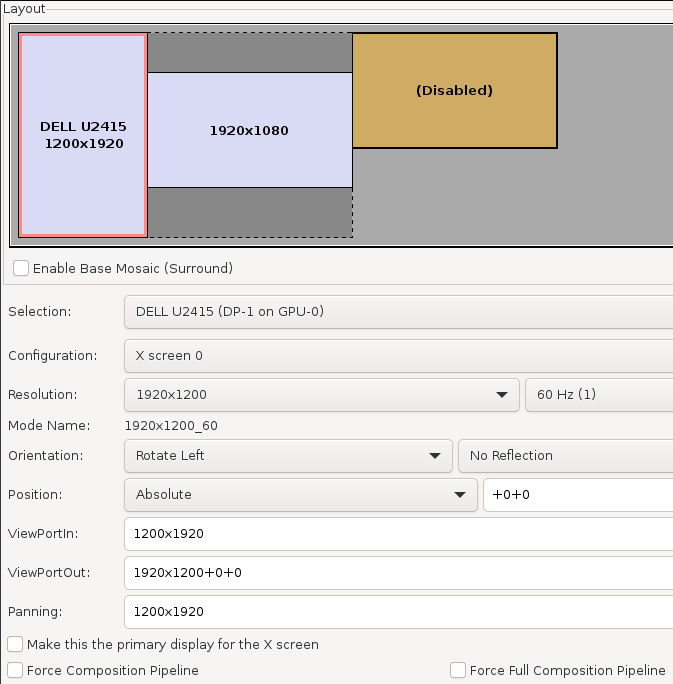Click the Mode Name value 1920x1200_60

click(171, 426)
